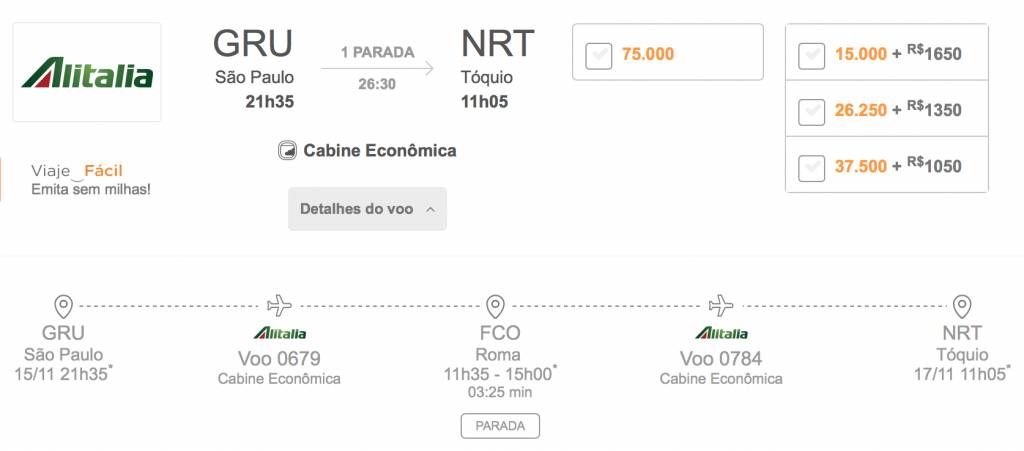Click the first airplane icon for Voo 0679
The width and height of the screenshot is (1024, 451).
tap(280, 305)
